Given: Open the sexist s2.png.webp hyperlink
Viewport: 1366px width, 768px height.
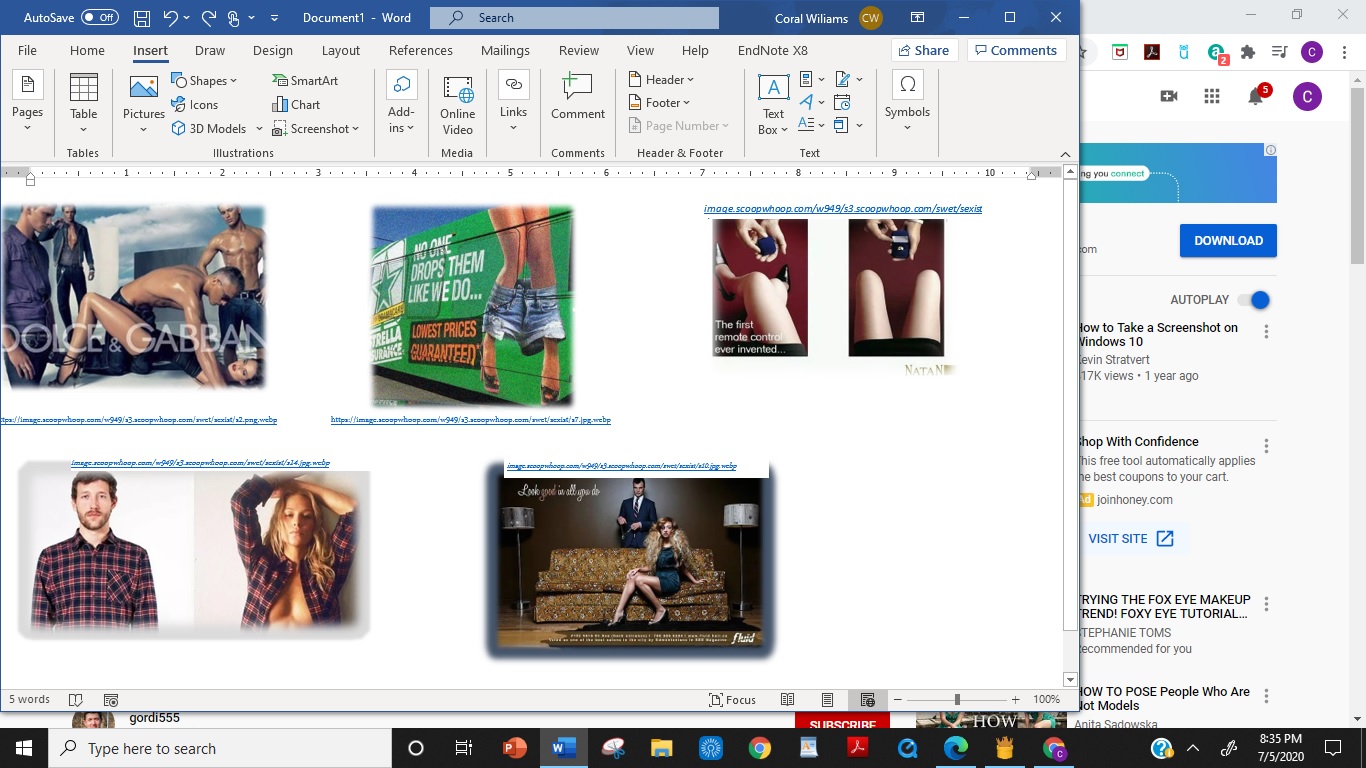Looking at the screenshot, I should [x=139, y=420].
